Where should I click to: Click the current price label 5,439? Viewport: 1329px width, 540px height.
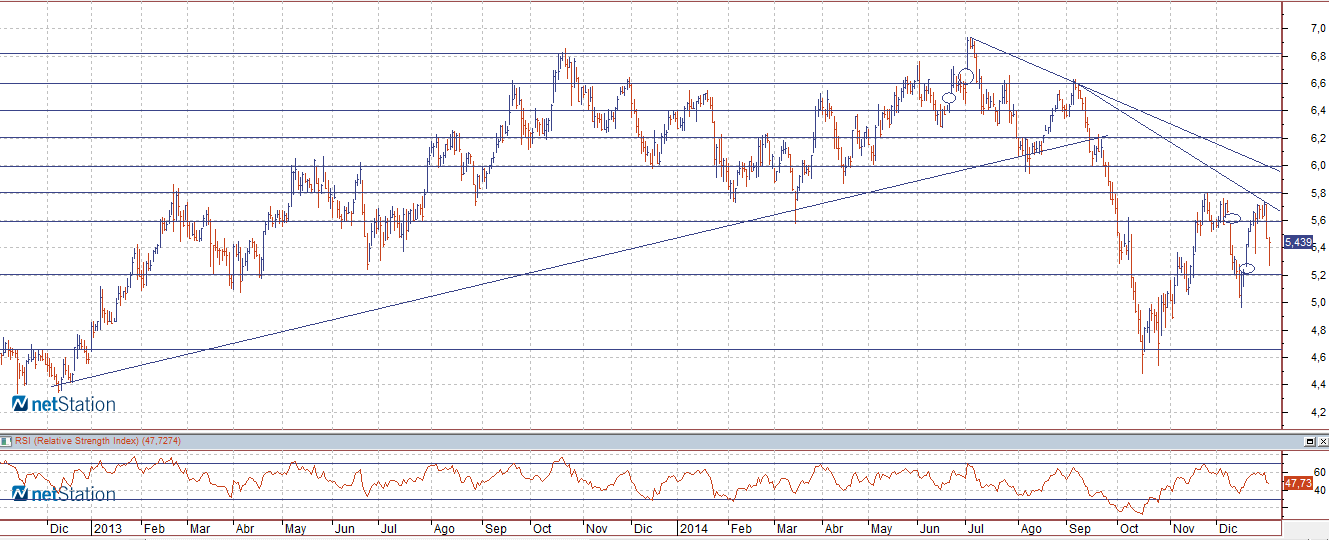pyautogui.click(x=1298, y=241)
